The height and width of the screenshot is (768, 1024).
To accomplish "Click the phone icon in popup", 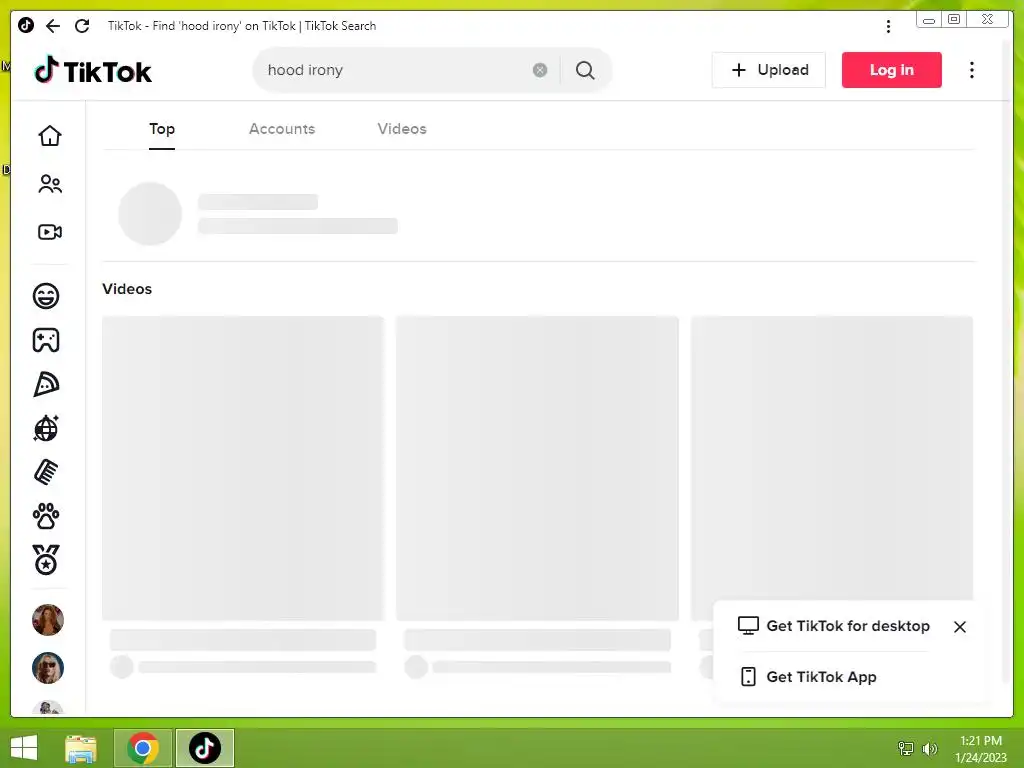I will pyautogui.click(x=748, y=677).
